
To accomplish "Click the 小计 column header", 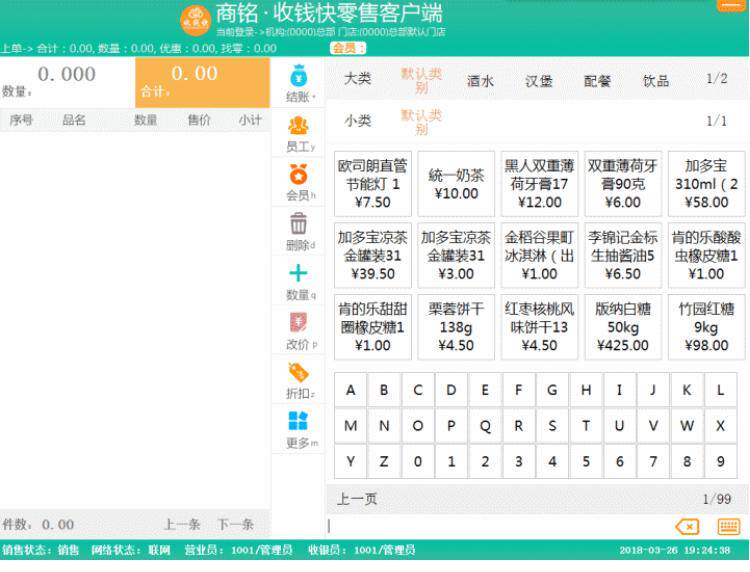I will tap(250, 120).
